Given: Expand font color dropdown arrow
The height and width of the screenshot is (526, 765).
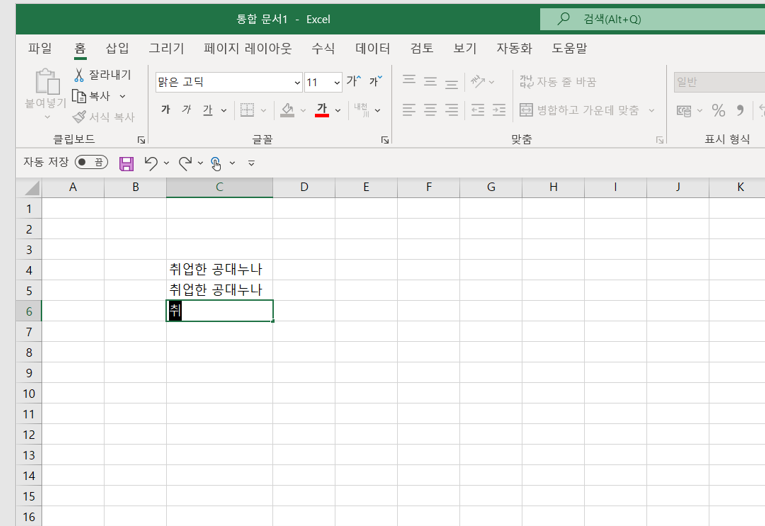Looking at the screenshot, I should 338,111.
